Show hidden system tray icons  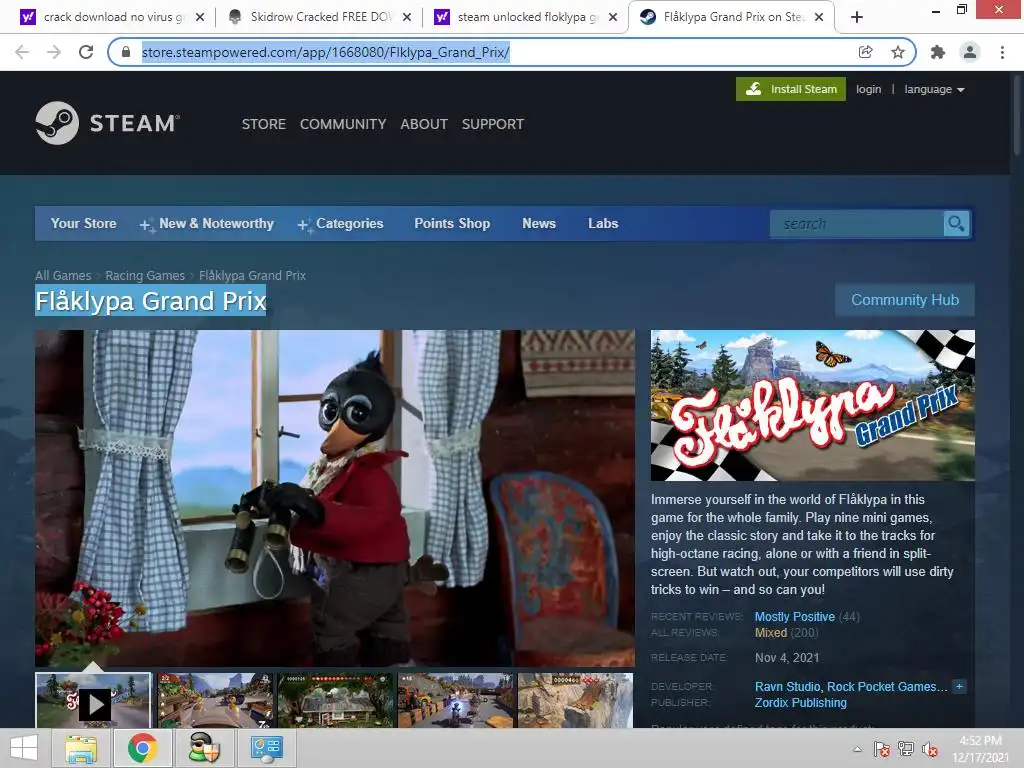pyautogui.click(x=857, y=749)
